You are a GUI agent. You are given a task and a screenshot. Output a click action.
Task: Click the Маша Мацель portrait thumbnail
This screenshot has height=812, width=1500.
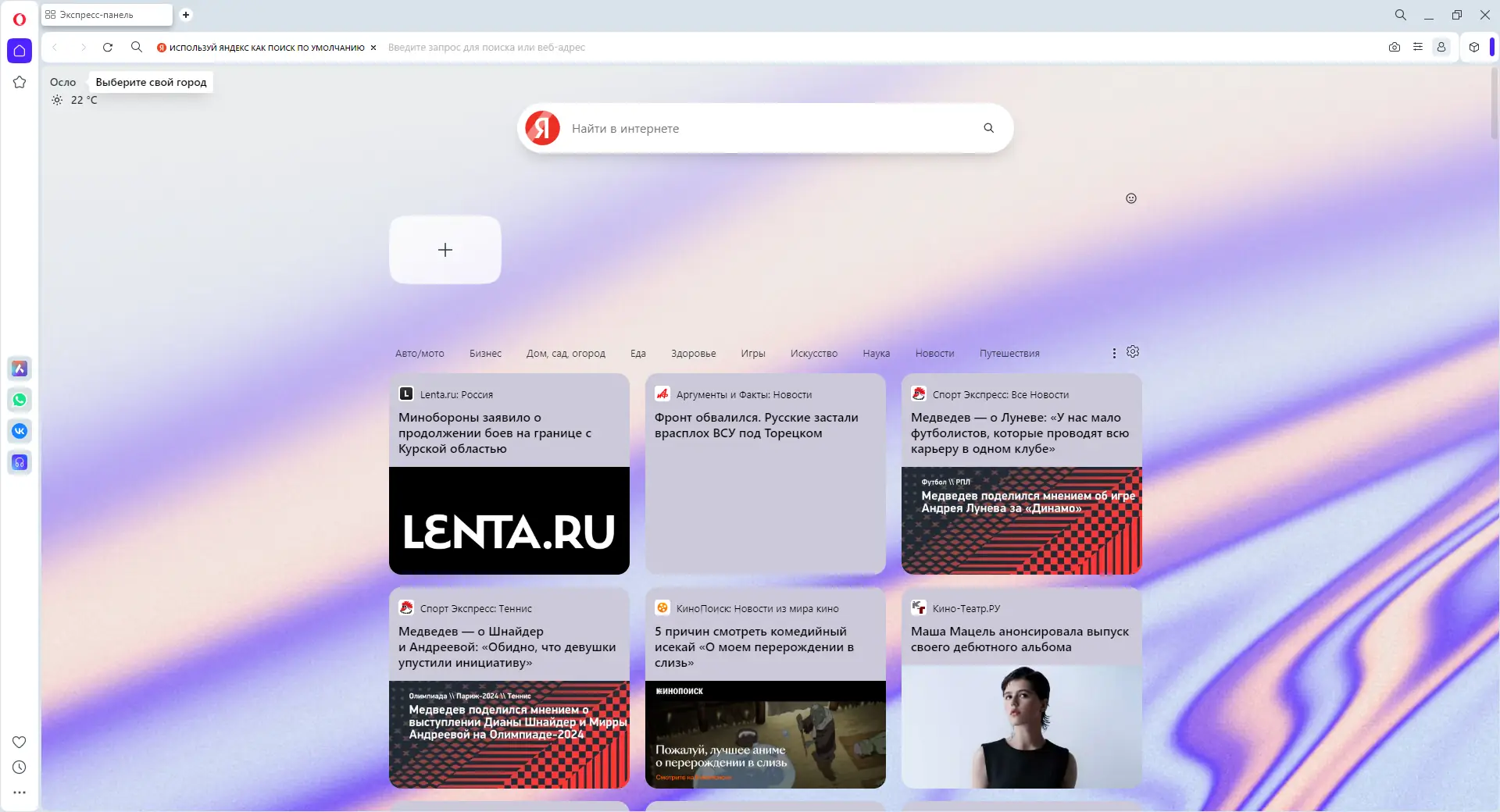1022,727
